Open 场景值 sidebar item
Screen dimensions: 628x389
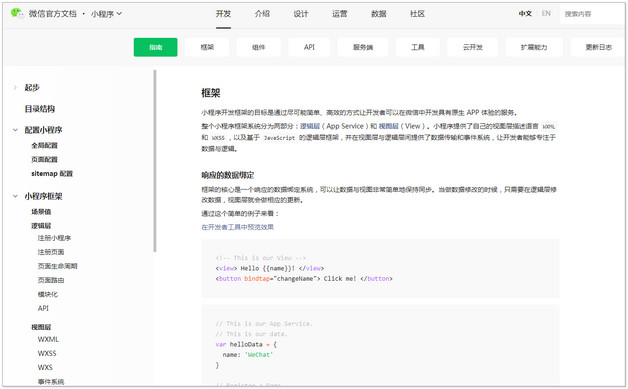coord(41,212)
